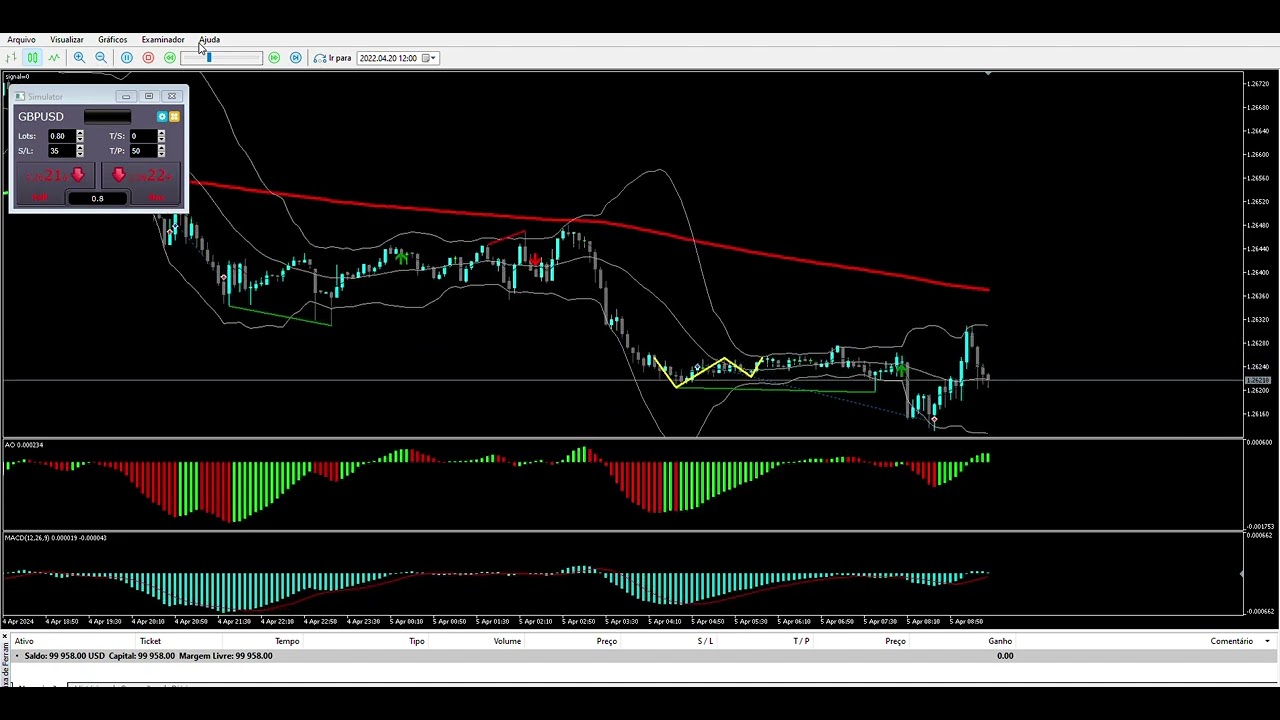Click the green rewind playback icon
Screen dimensions: 1280x720
point(170,58)
